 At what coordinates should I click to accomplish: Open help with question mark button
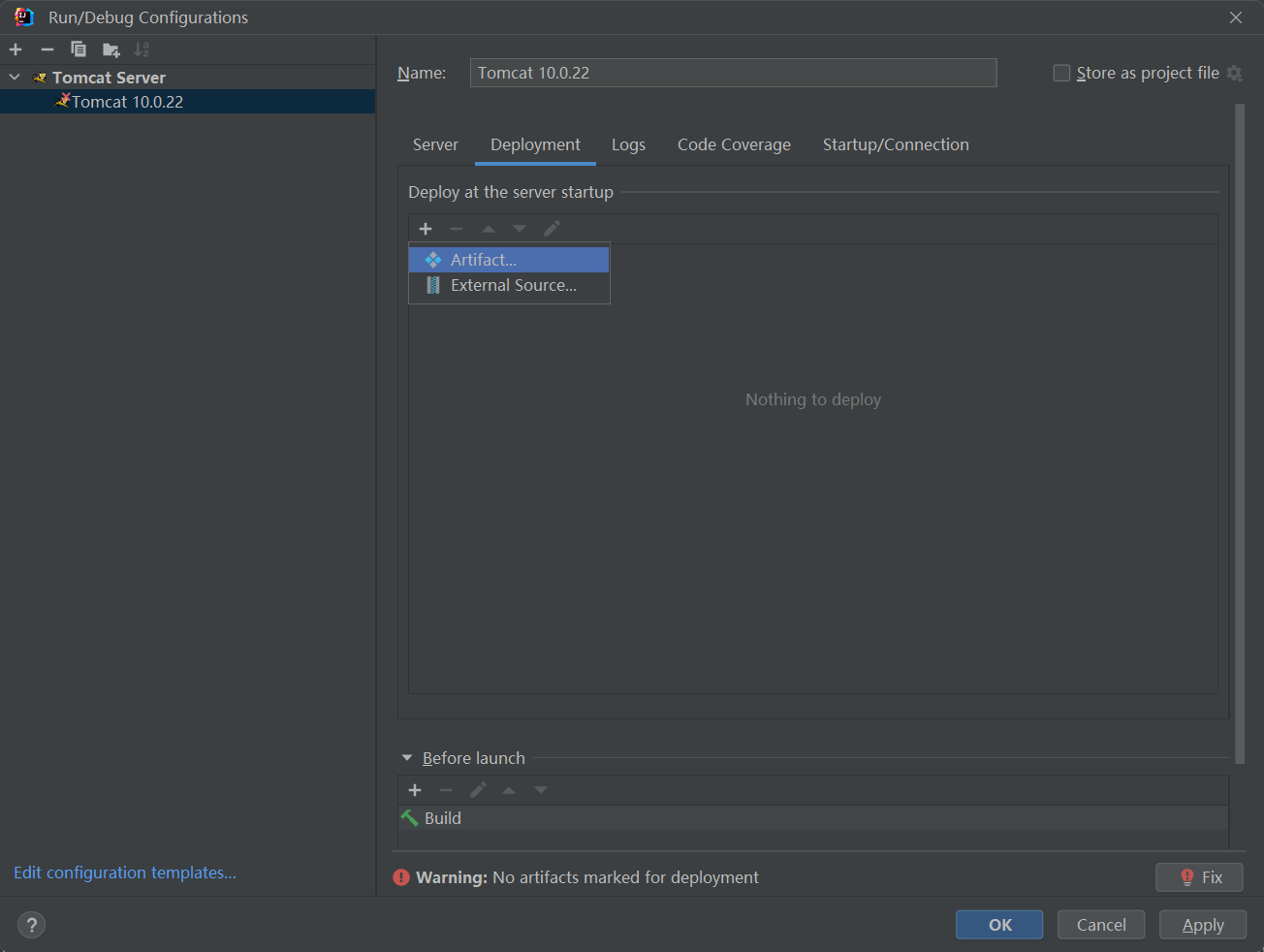[31, 925]
